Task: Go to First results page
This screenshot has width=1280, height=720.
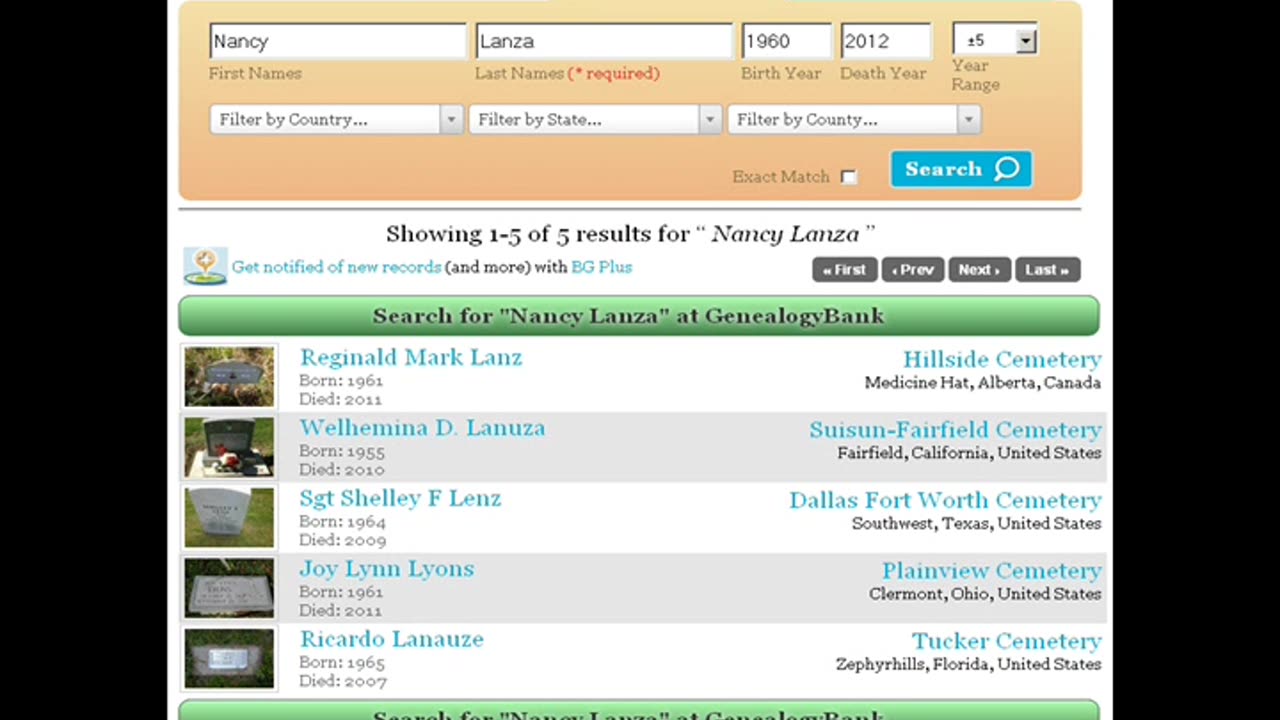Action: [x=845, y=270]
